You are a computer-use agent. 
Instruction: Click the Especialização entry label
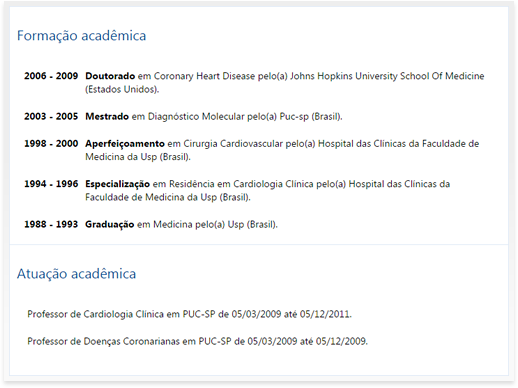click(117, 184)
